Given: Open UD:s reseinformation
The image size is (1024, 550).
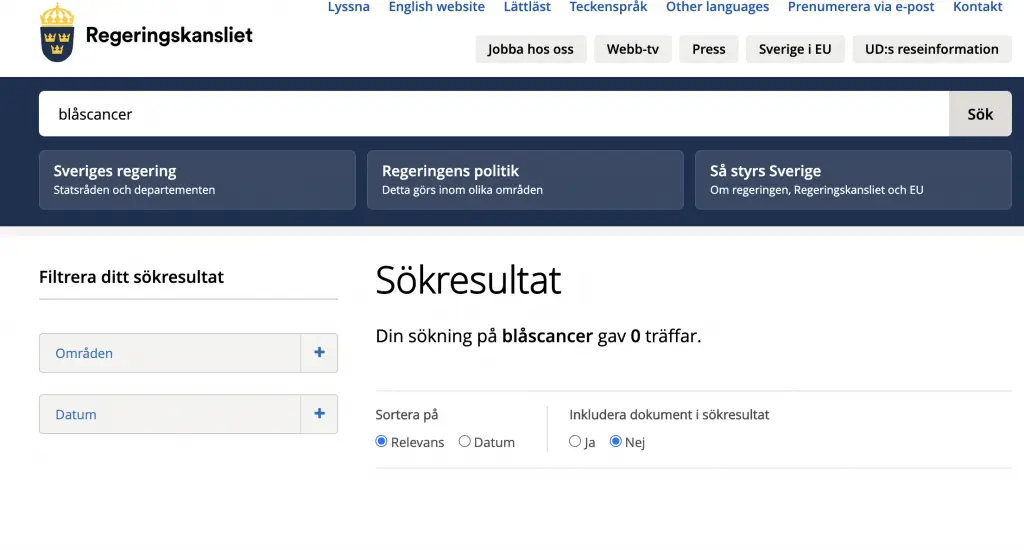Looking at the screenshot, I should click(931, 49).
